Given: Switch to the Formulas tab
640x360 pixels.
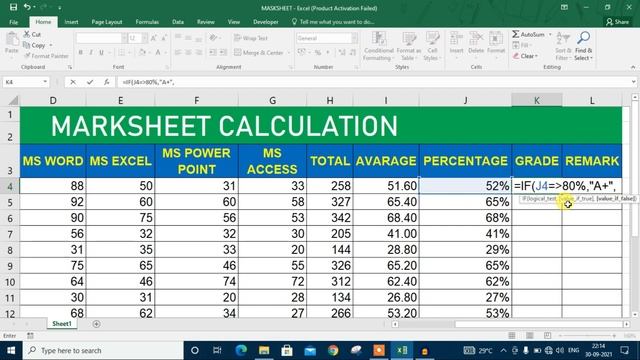Looking at the screenshot, I should coord(147,22).
